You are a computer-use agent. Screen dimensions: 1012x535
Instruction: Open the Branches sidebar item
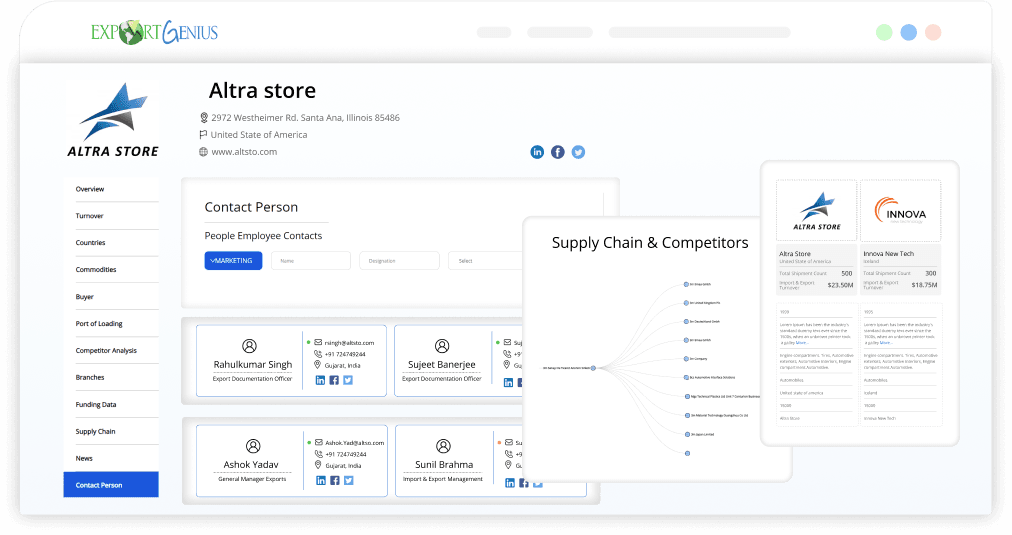click(x=90, y=378)
